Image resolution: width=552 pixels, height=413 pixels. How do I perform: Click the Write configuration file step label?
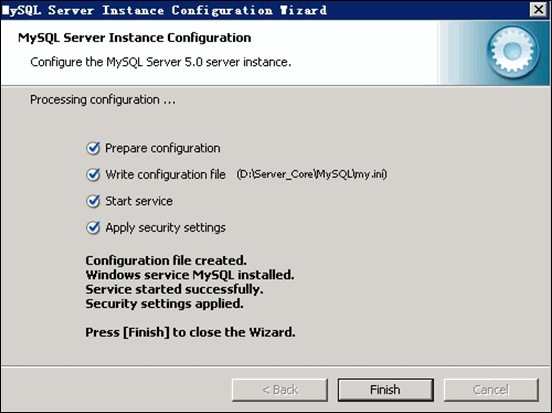(x=165, y=175)
